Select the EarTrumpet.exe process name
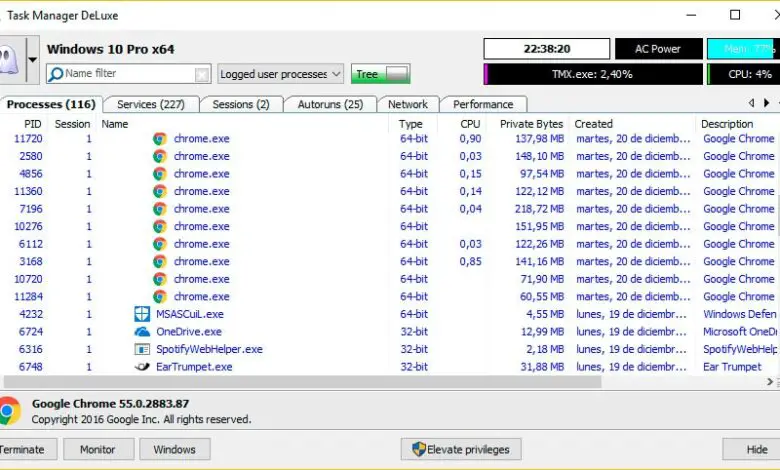This screenshot has width=780, height=470. [x=194, y=367]
